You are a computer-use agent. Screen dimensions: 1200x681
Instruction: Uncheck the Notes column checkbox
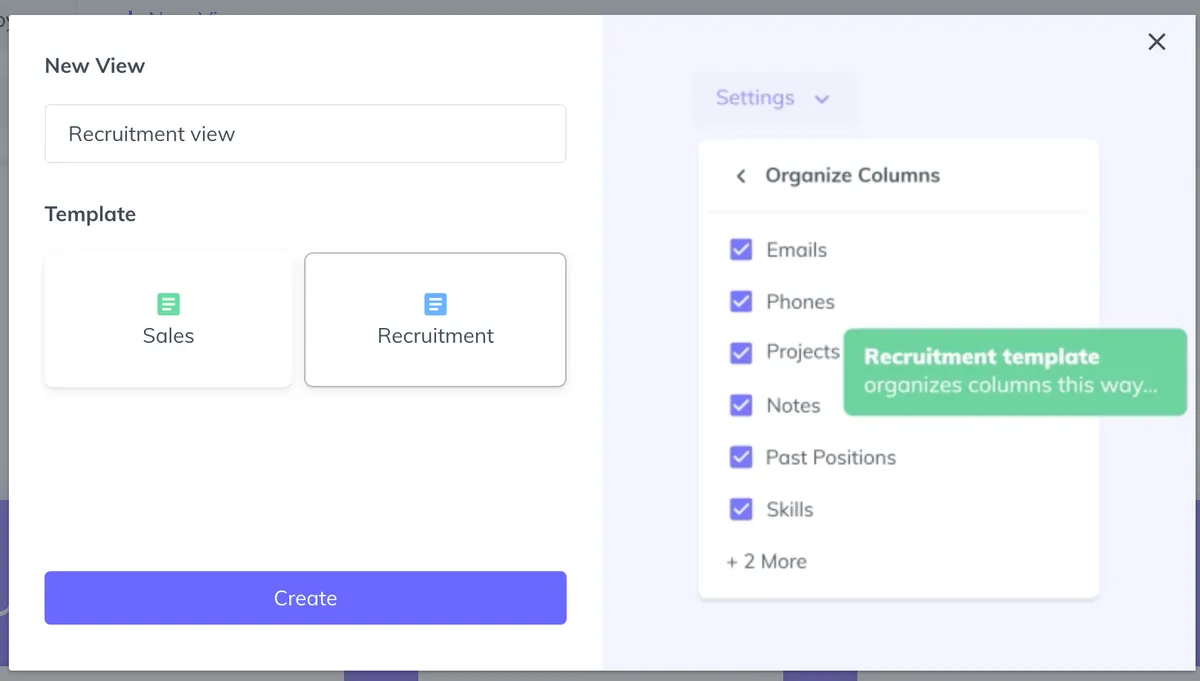coord(741,405)
